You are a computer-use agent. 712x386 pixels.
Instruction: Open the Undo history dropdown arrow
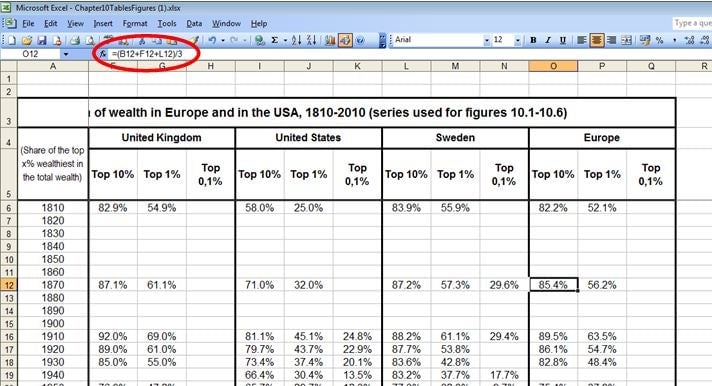223,40
